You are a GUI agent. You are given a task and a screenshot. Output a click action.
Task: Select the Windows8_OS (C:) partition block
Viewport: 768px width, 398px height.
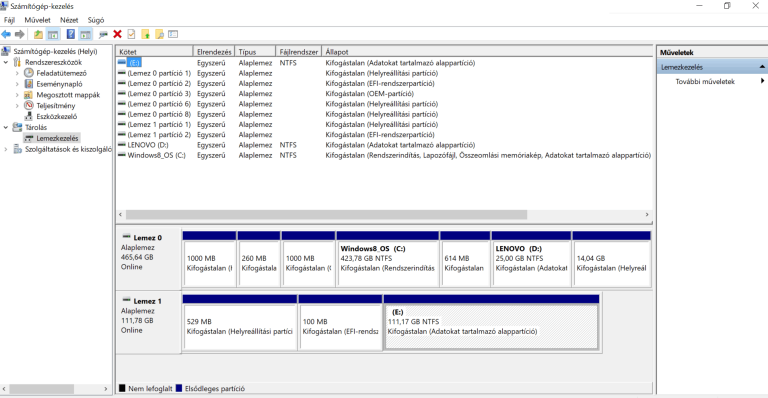pos(387,263)
